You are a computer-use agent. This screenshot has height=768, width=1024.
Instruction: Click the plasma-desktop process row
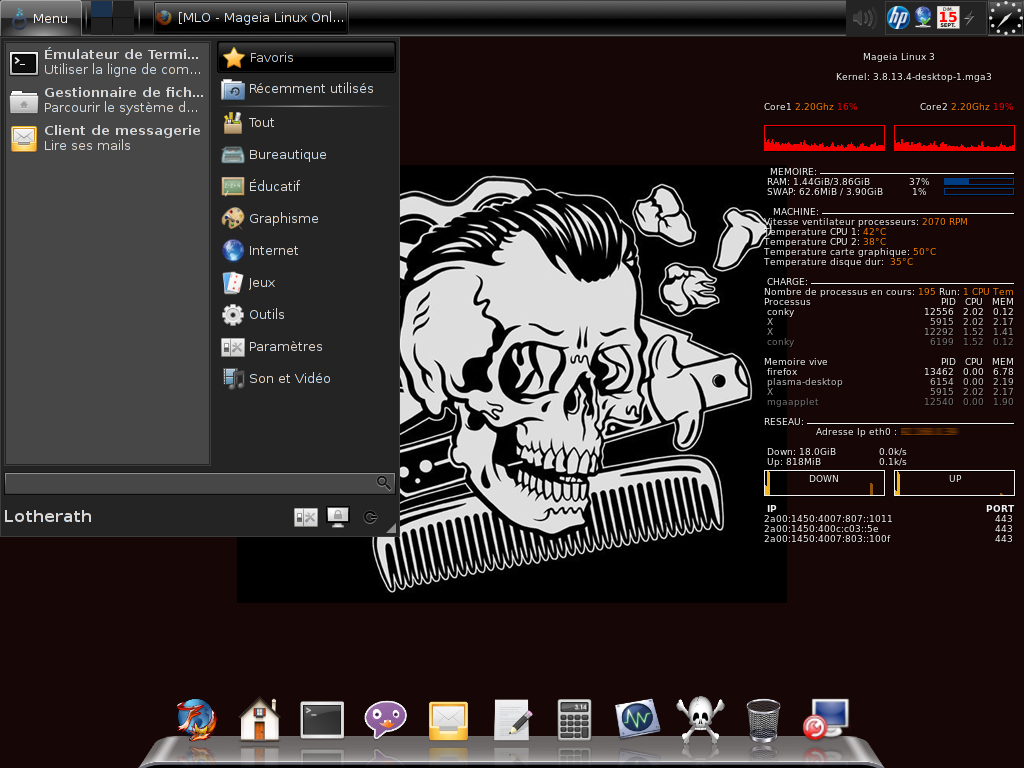[889, 382]
